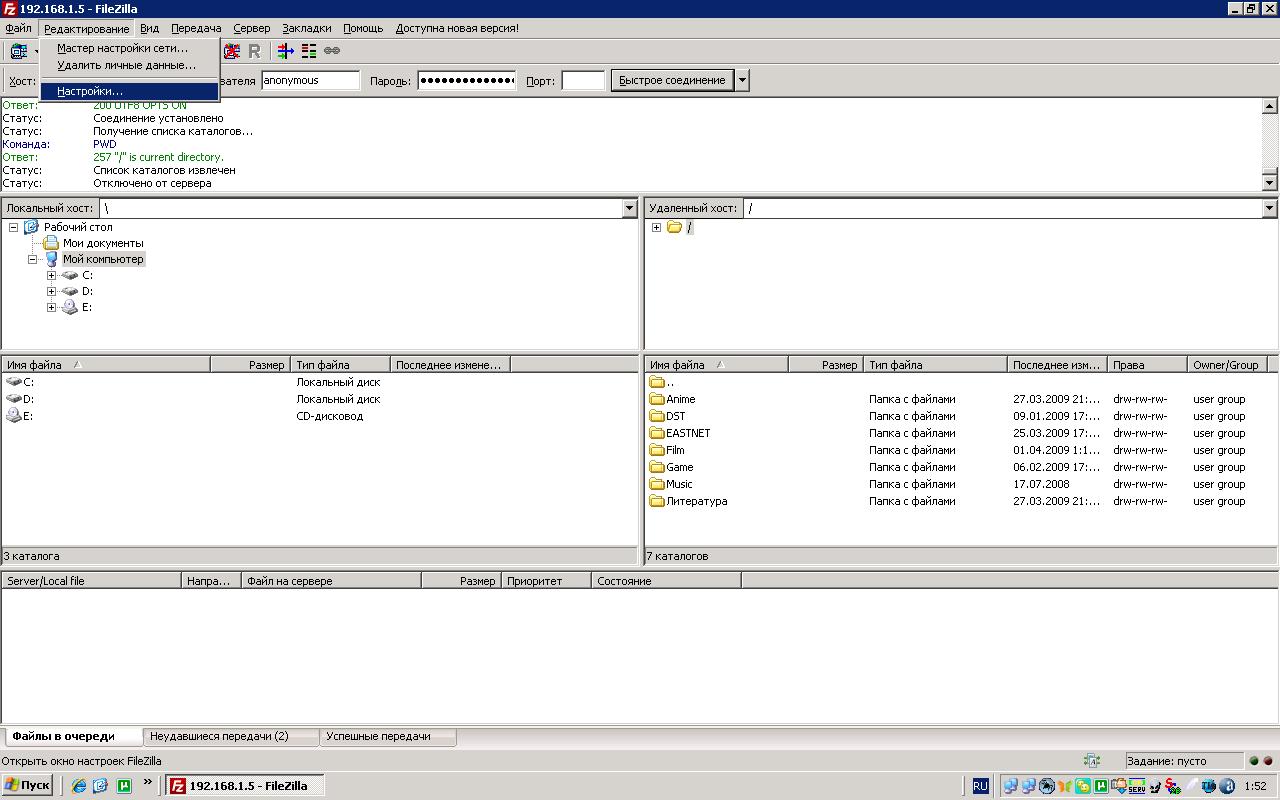
Task: Expand the D: drive tree node
Action: point(52,291)
